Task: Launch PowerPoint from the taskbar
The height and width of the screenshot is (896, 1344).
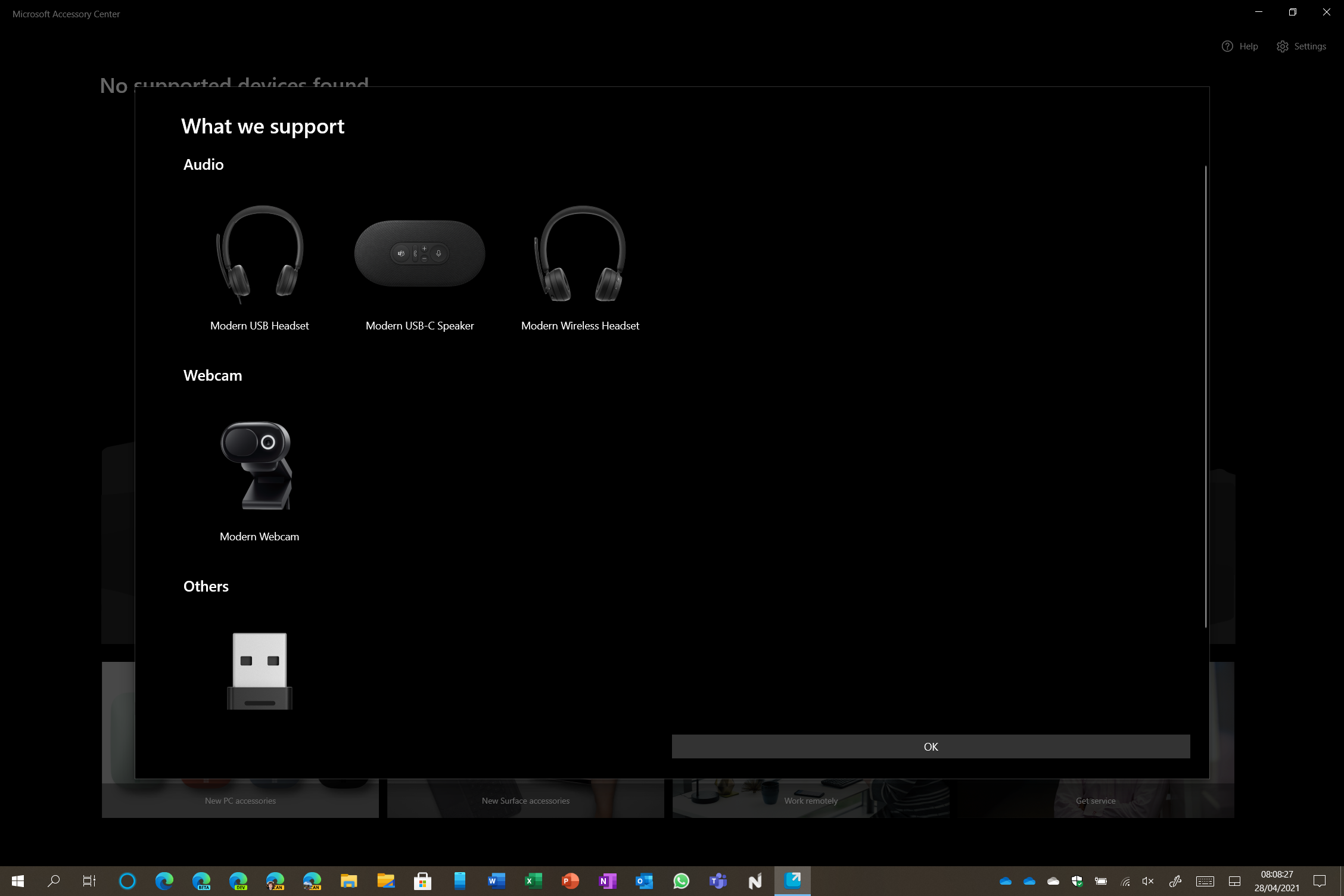Action: pos(571,881)
